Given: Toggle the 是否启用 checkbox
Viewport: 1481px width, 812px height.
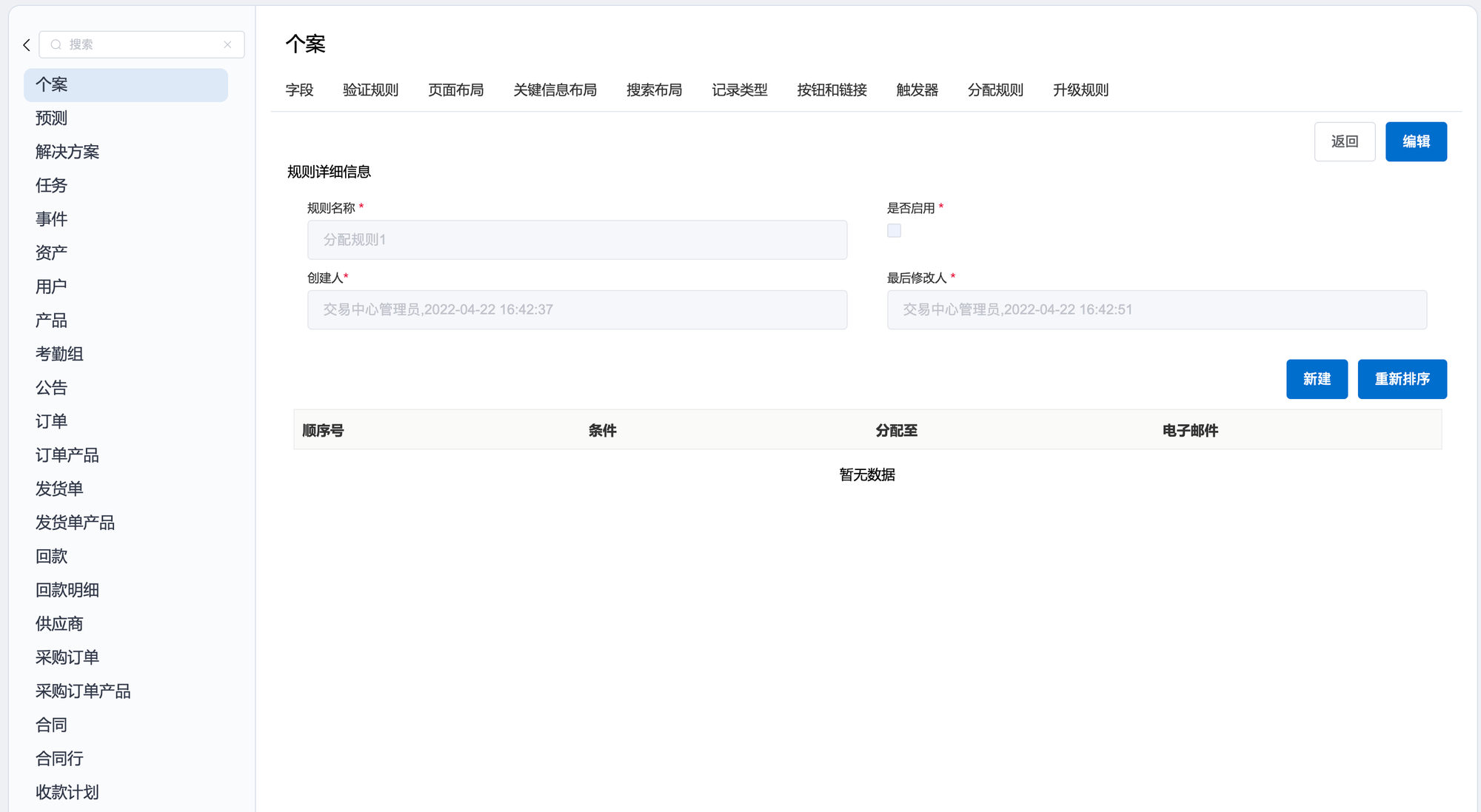Looking at the screenshot, I should (x=894, y=231).
